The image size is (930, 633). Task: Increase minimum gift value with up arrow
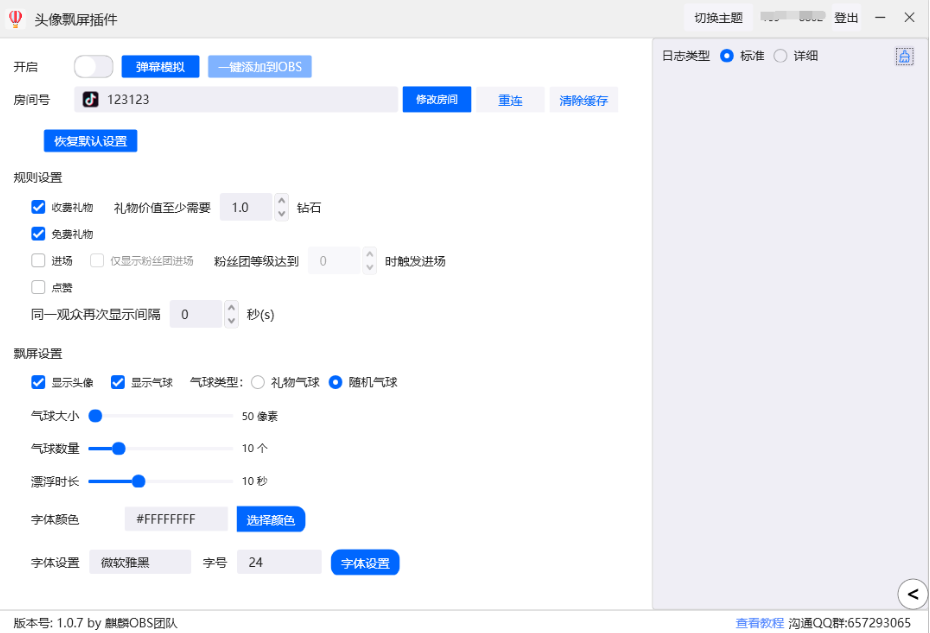pyautogui.click(x=282, y=201)
